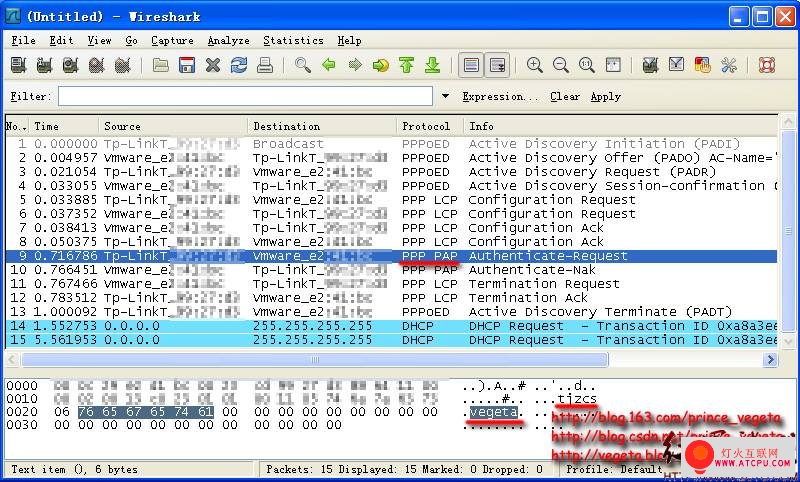Select packet 11 Termination Request row
The image size is (800, 482).
(391, 284)
